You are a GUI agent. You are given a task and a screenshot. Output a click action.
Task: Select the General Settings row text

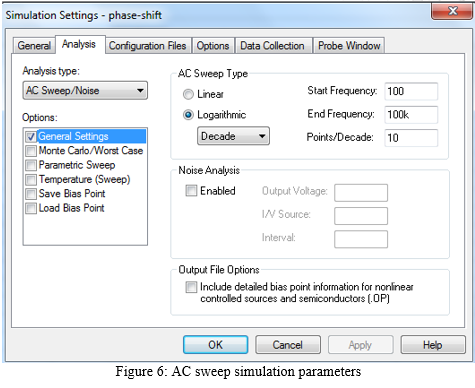click(73, 136)
